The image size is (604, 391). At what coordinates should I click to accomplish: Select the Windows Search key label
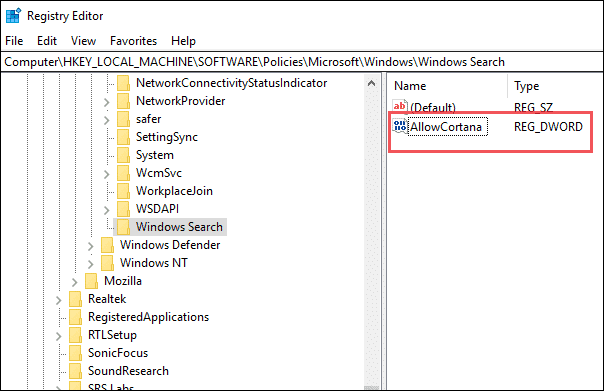click(179, 227)
